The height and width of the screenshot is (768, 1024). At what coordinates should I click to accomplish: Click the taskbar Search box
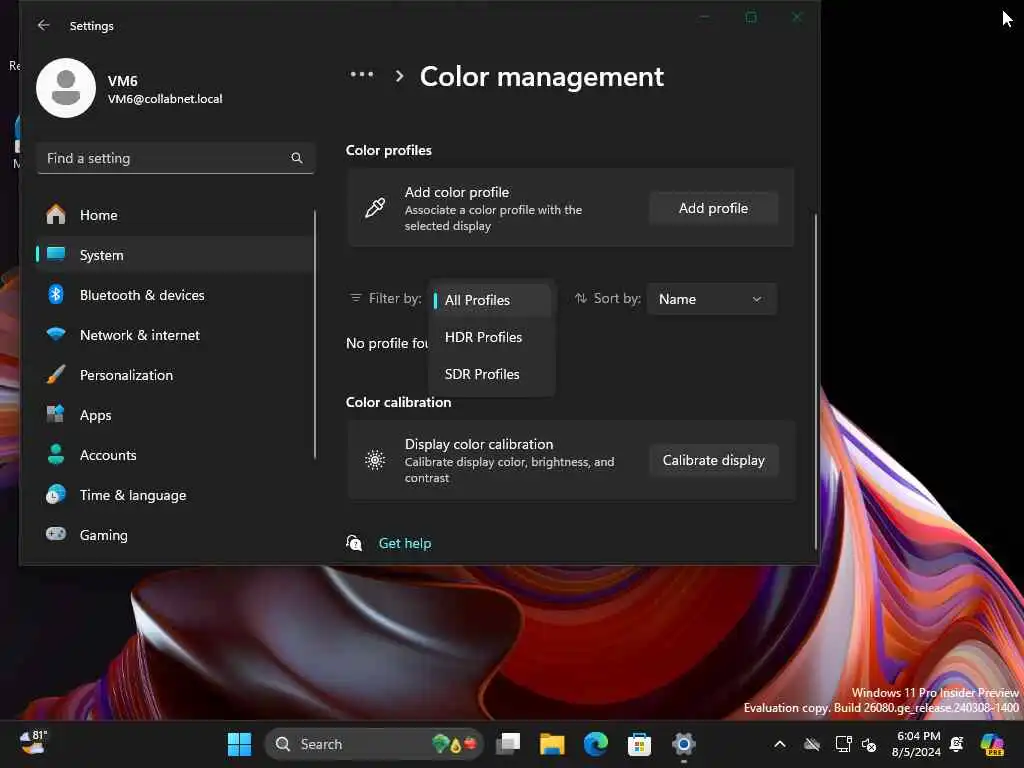point(374,744)
